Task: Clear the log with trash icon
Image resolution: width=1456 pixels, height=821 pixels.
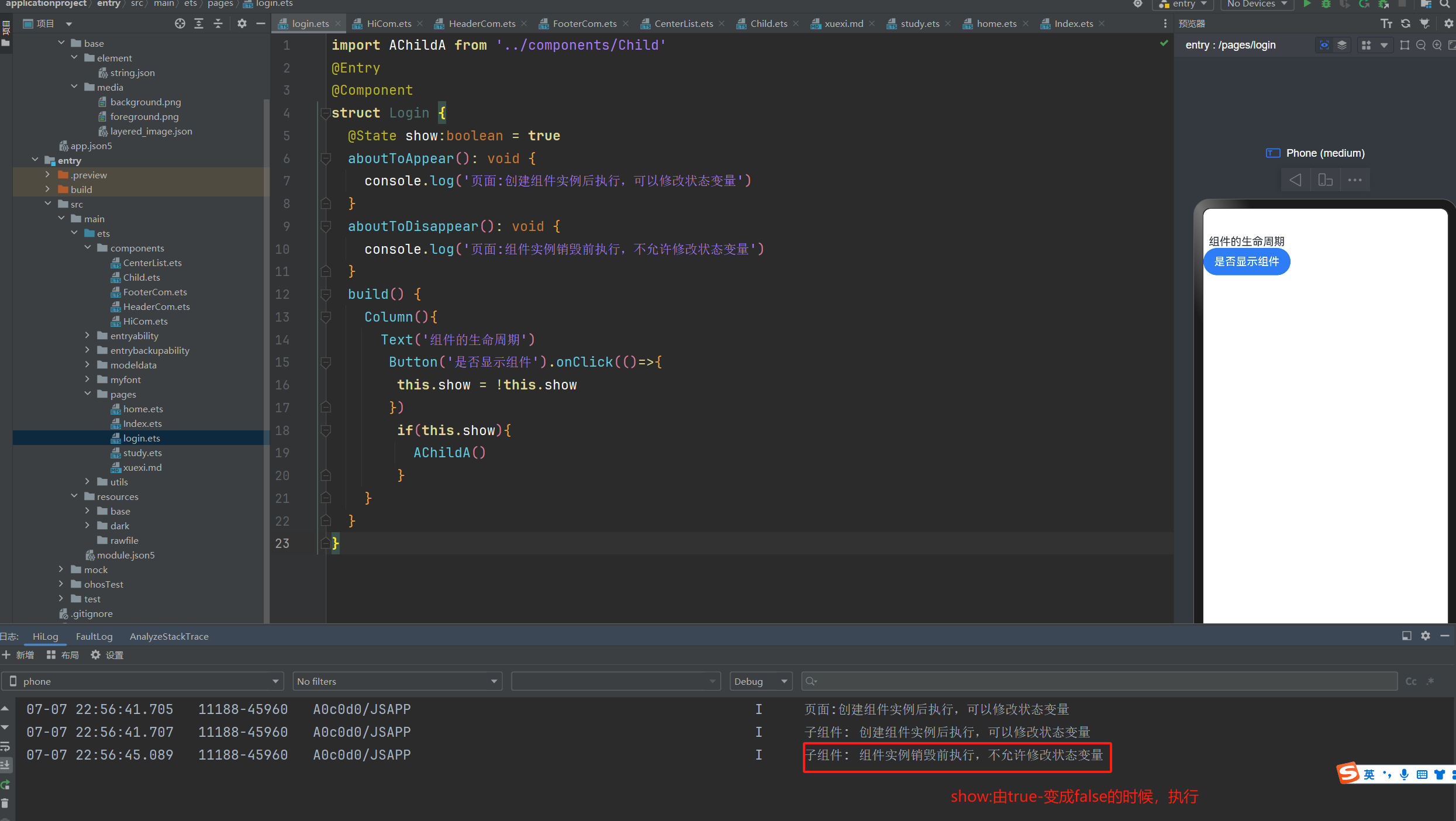Action: point(5,803)
